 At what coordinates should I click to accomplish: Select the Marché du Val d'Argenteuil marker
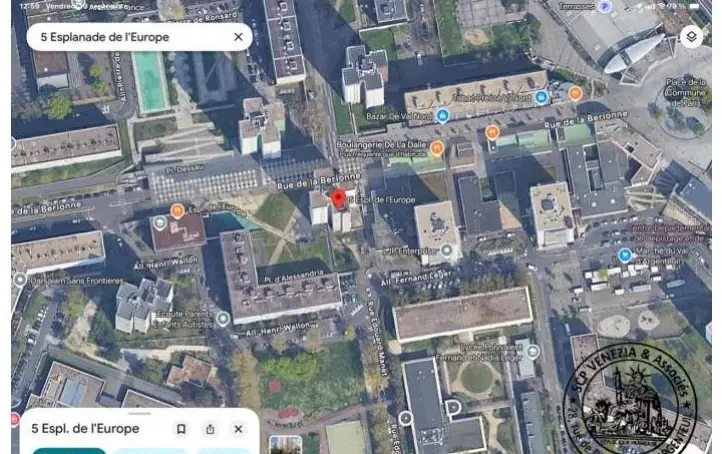coord(624,255)
